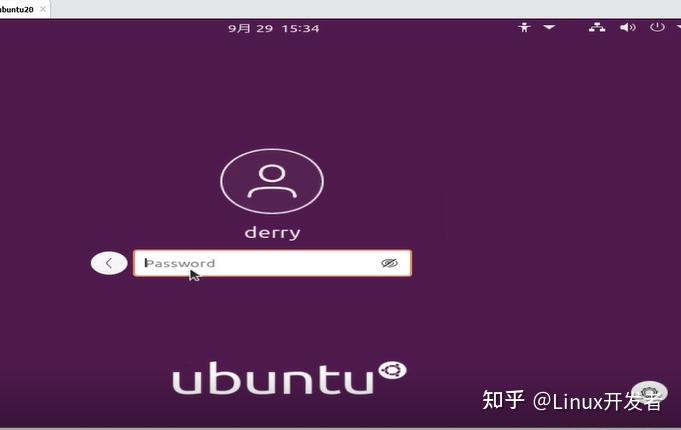Close the ubuntu20 tab
This screenshot has height=430, width=681.
[43, 8]
